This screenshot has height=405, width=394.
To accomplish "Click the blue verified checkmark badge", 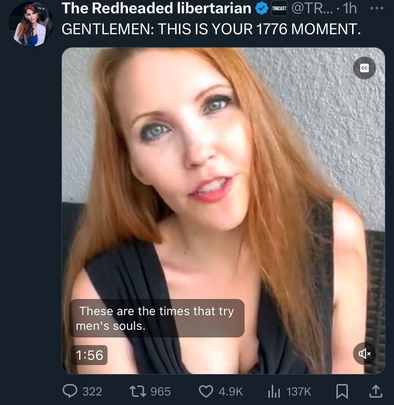I will coord(262,9).
